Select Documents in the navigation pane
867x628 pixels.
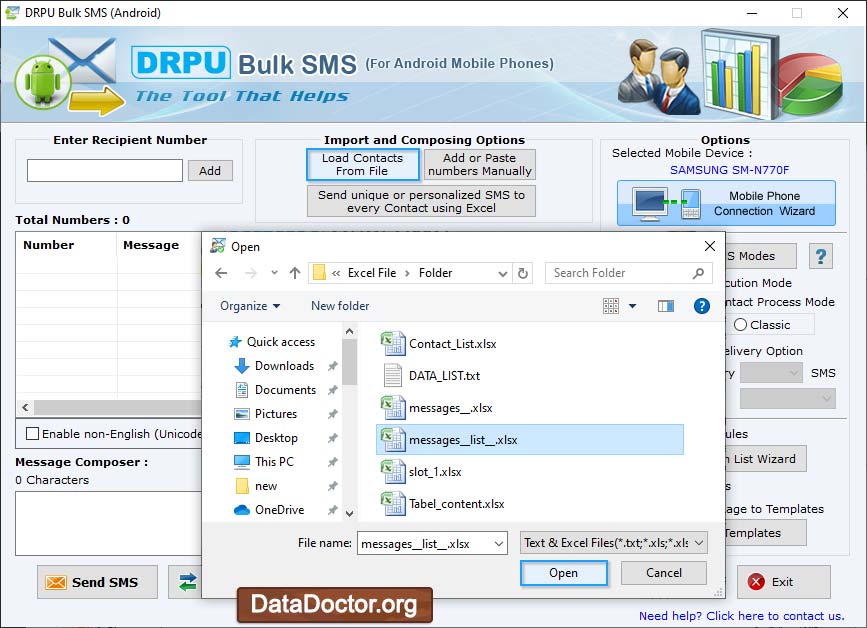tap(285, 390)
